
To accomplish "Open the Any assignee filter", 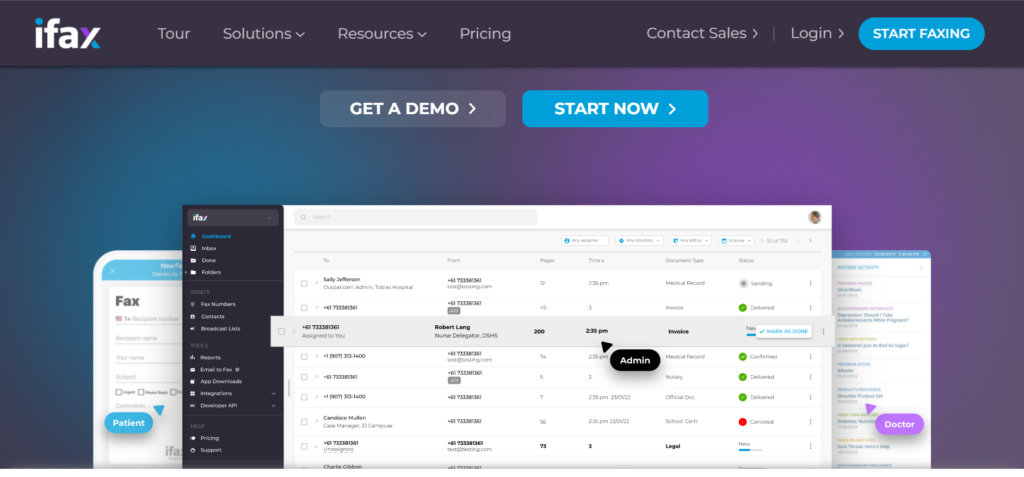I will tap(584, 240).
